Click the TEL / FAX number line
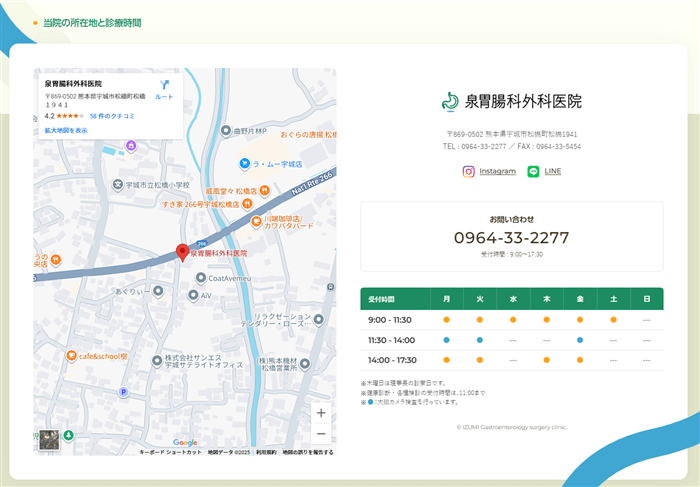Screen dimensions: 700x487 point(512,146)
